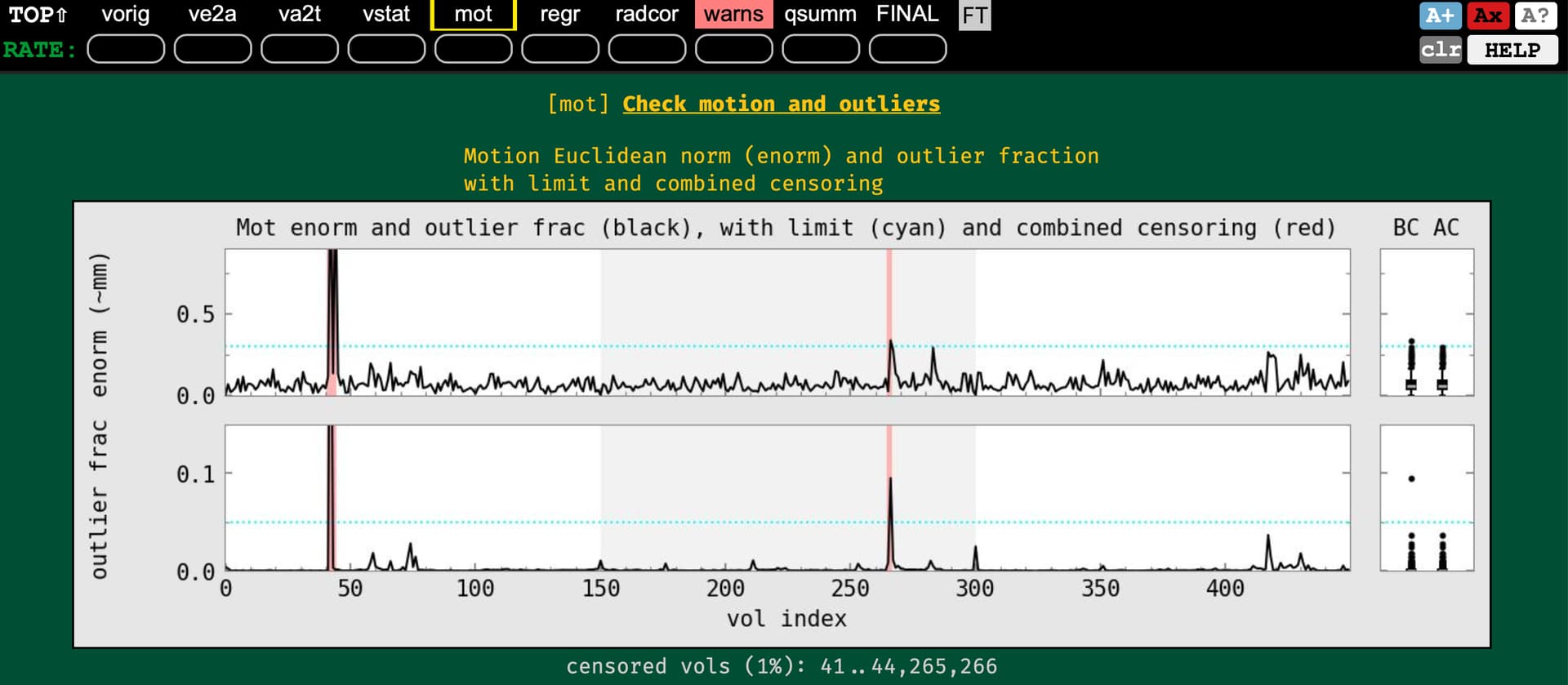Click the 'BC AC' boxplot heading
The width and height of the screenshot is (1568, 685).
click(x=1426, y=227)
